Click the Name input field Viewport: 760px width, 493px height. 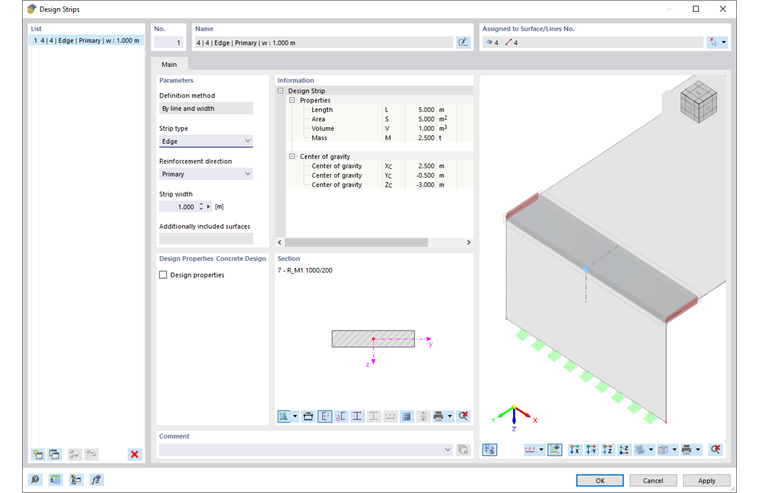[324, 43]
